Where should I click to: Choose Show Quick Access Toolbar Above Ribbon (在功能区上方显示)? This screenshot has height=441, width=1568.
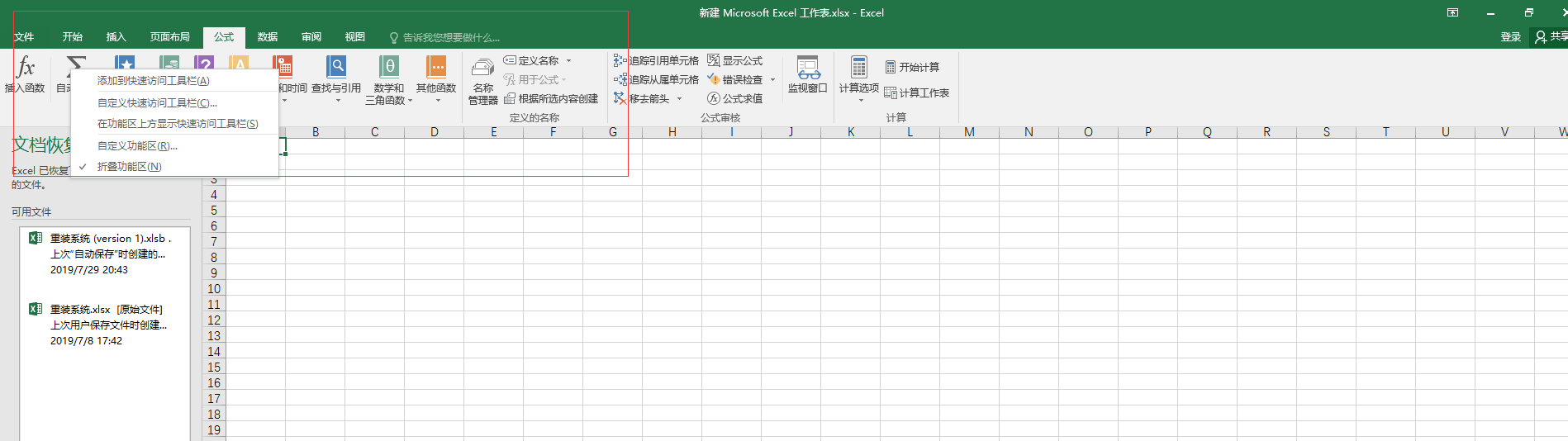[x=174, y=123]
